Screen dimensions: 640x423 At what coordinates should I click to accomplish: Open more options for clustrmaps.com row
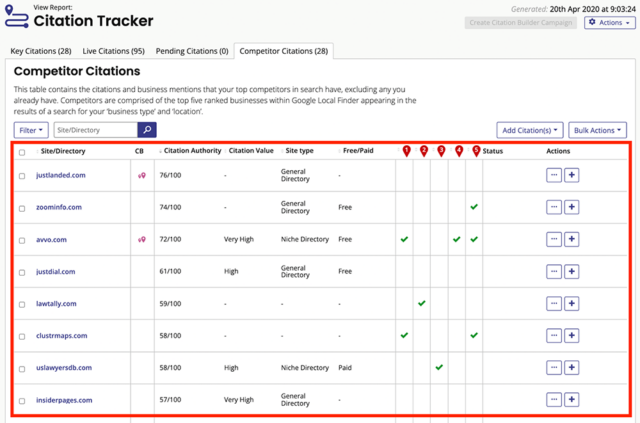554,336
